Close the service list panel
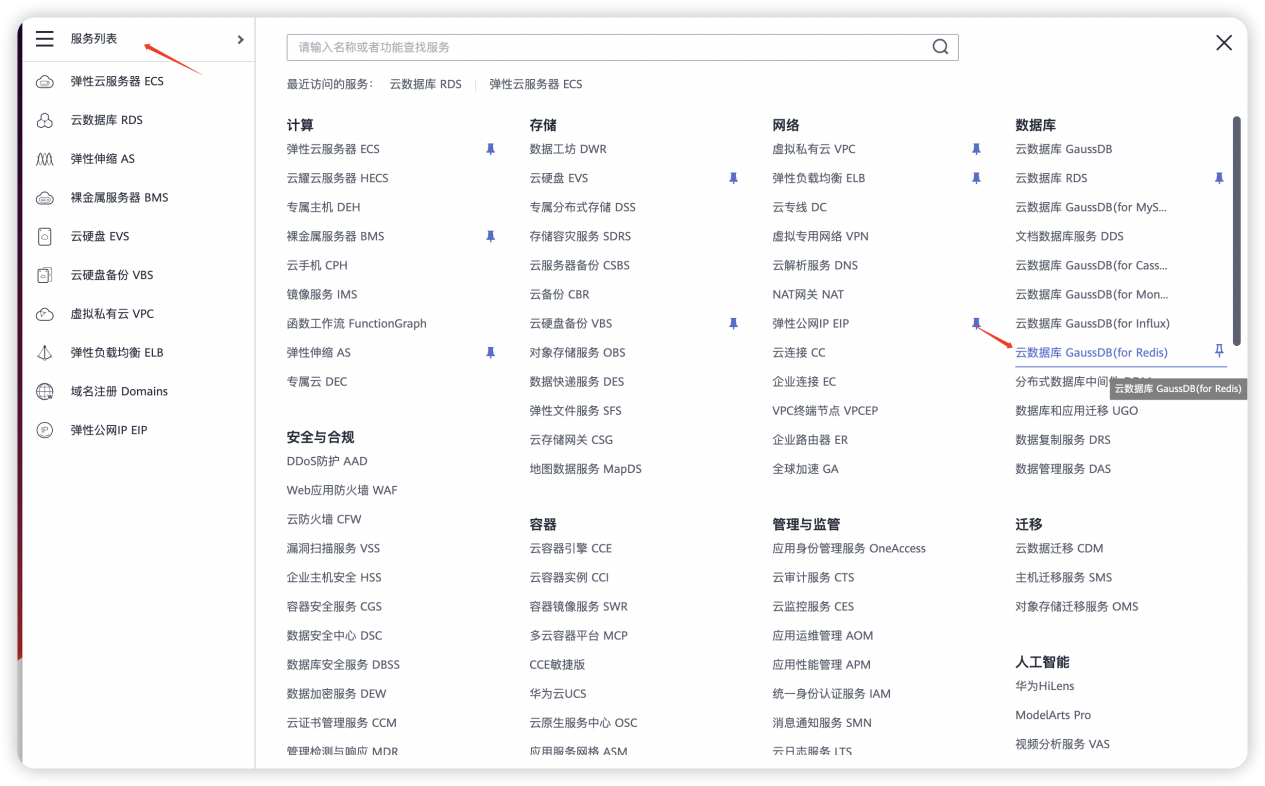 (x=1223, y=43)
